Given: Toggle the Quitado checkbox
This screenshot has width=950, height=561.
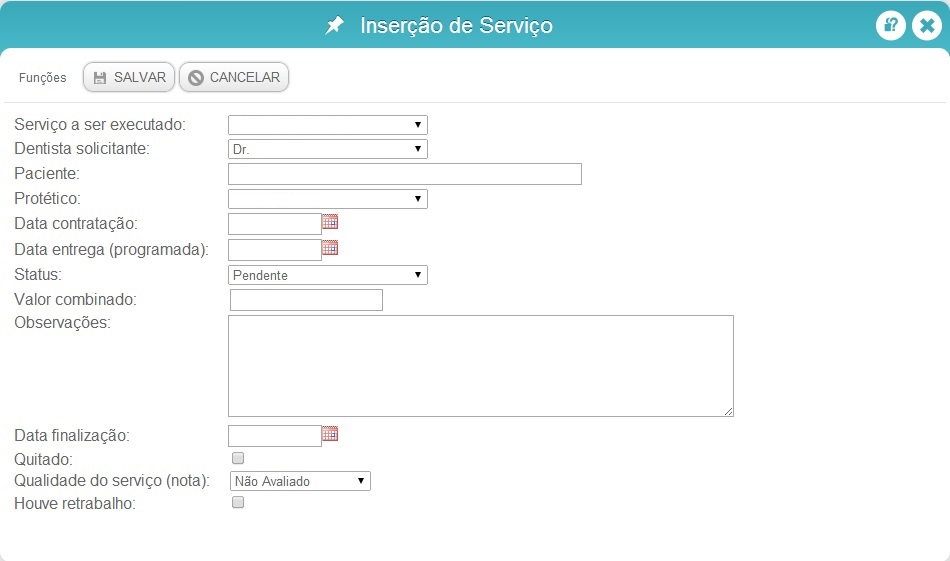Looking at the screenshot, I should coord(238,458).
